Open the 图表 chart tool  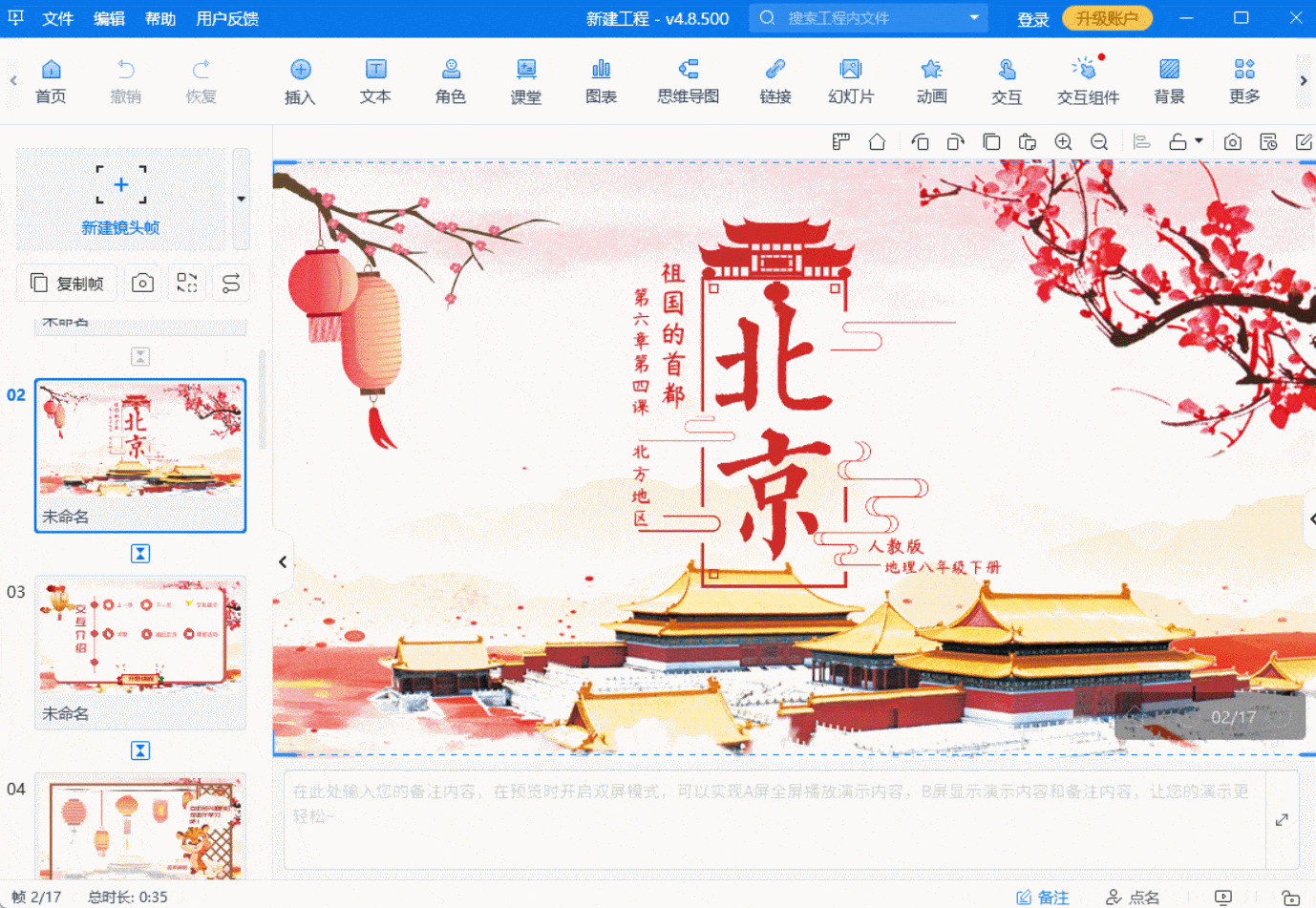(x=601, y=81)
